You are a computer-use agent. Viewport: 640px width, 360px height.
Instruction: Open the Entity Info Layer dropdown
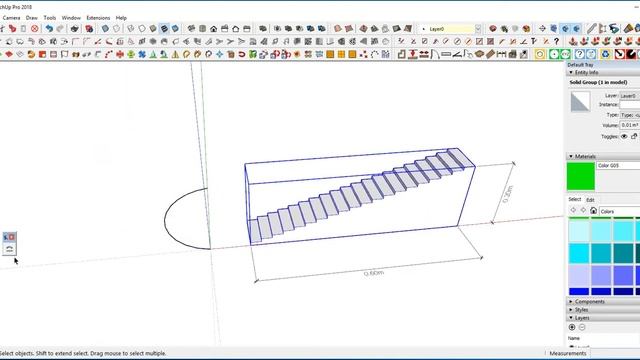click(x=630, y=96)
